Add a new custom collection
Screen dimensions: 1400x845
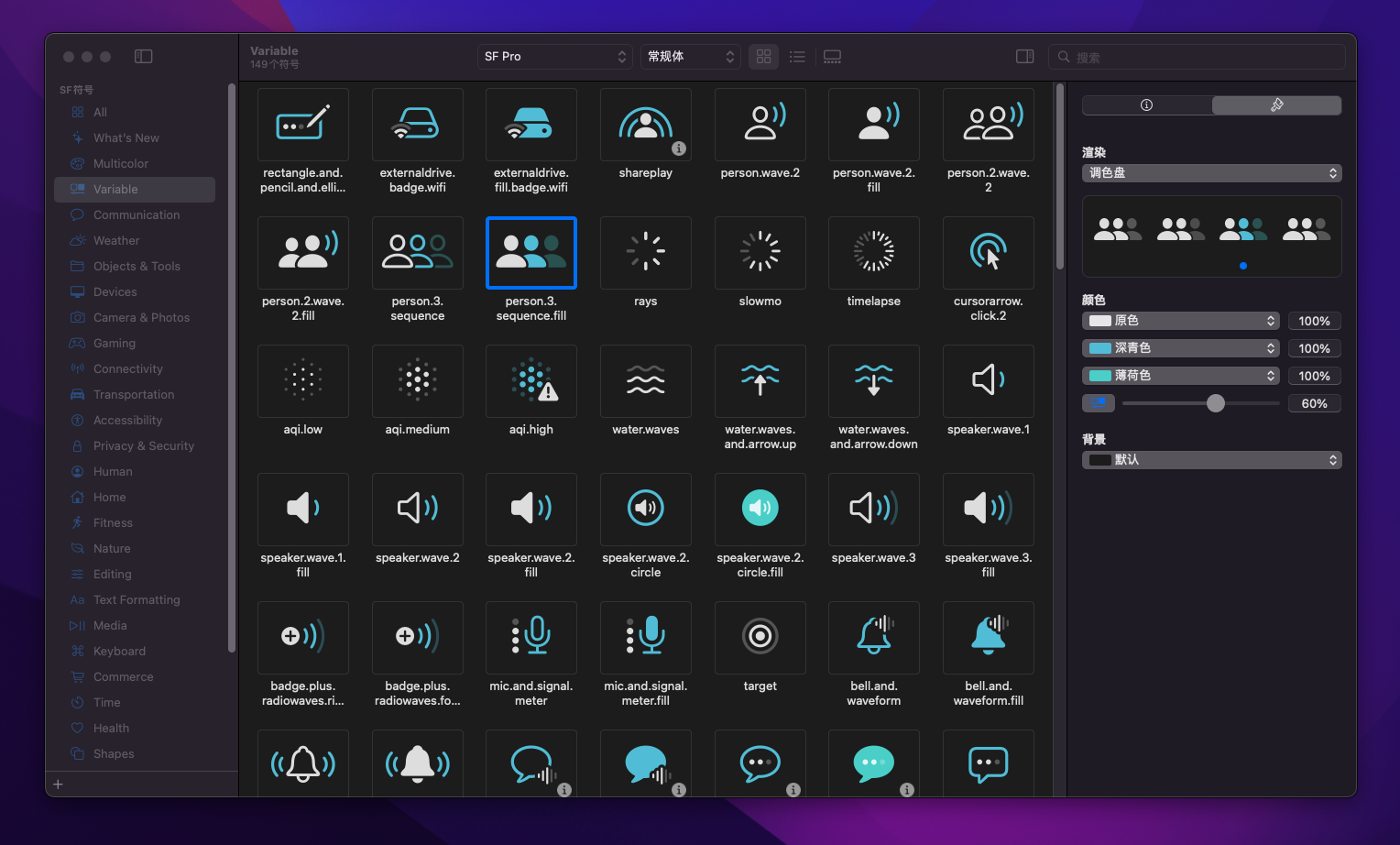pos(58,785)
